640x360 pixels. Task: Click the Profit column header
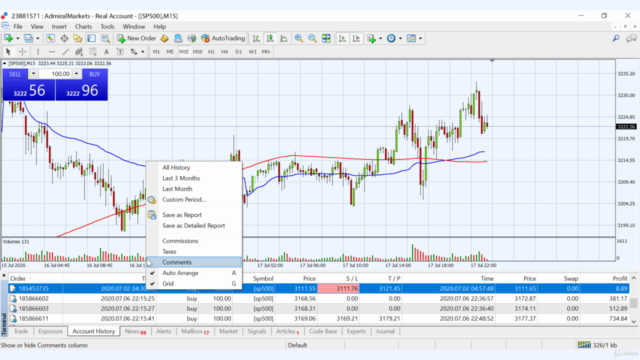[620, 278]
